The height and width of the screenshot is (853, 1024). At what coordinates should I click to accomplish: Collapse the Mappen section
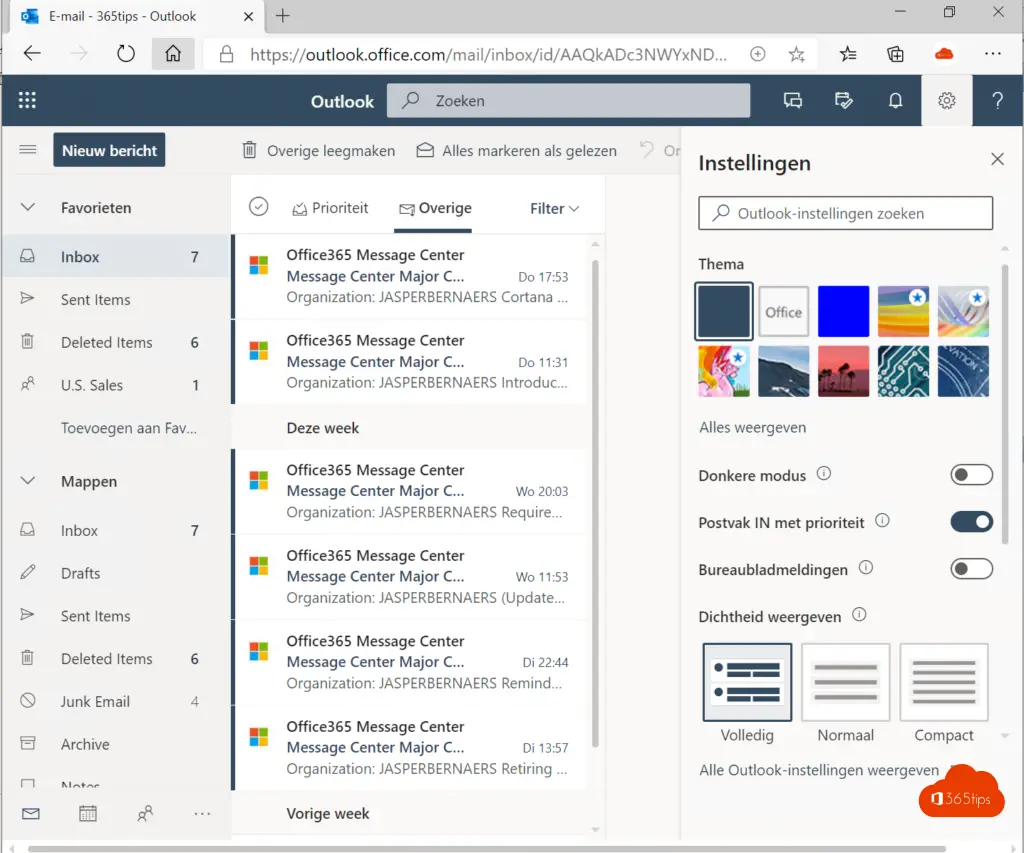click(27, 481)
